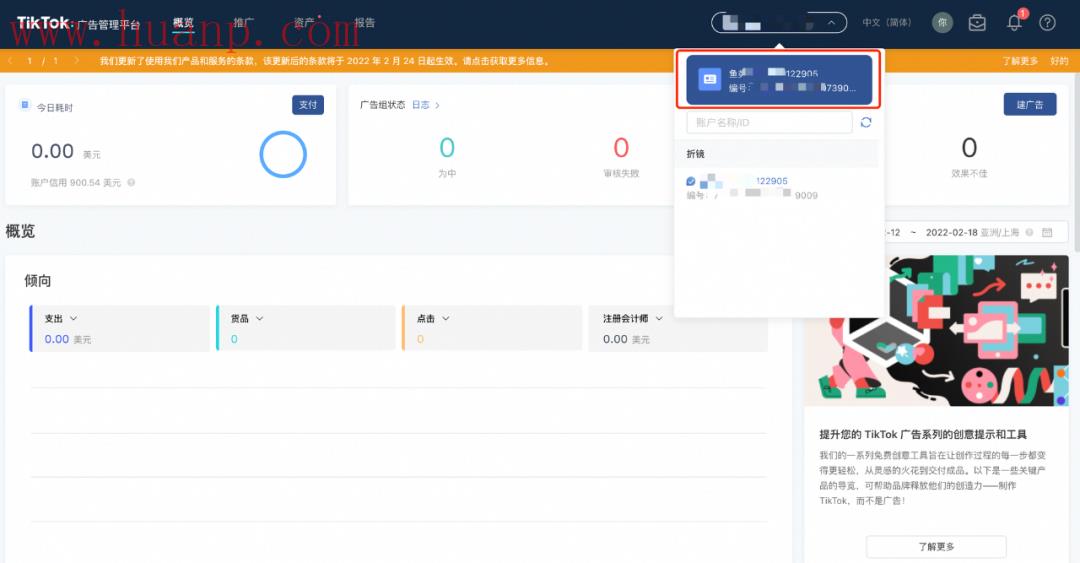Change language via 中文 (简体) selector

(886, 23)
